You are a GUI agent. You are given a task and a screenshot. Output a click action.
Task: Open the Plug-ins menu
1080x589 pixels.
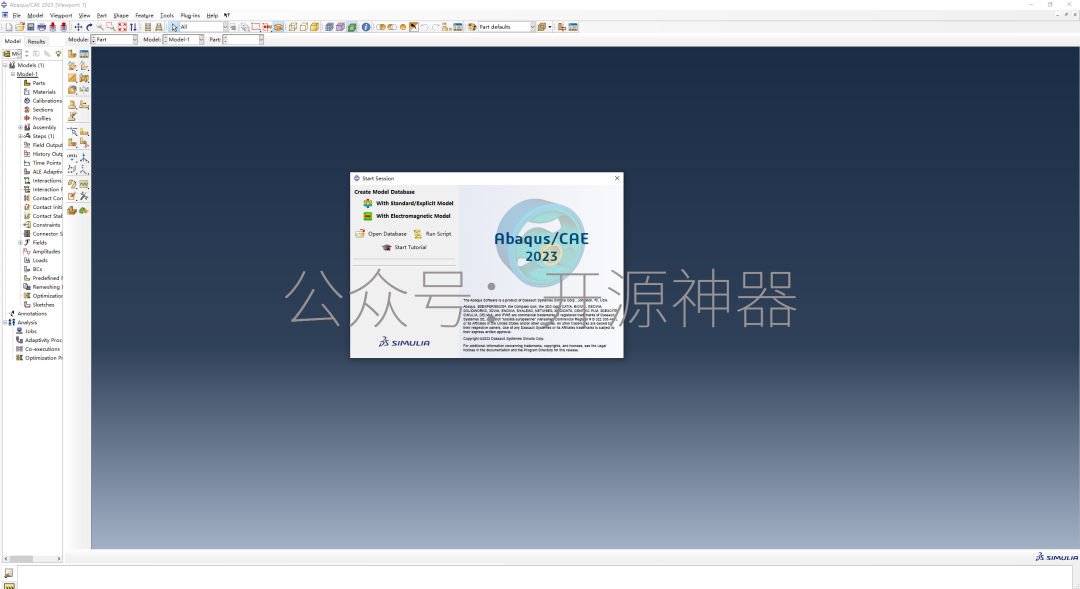[x=189, y=15]
